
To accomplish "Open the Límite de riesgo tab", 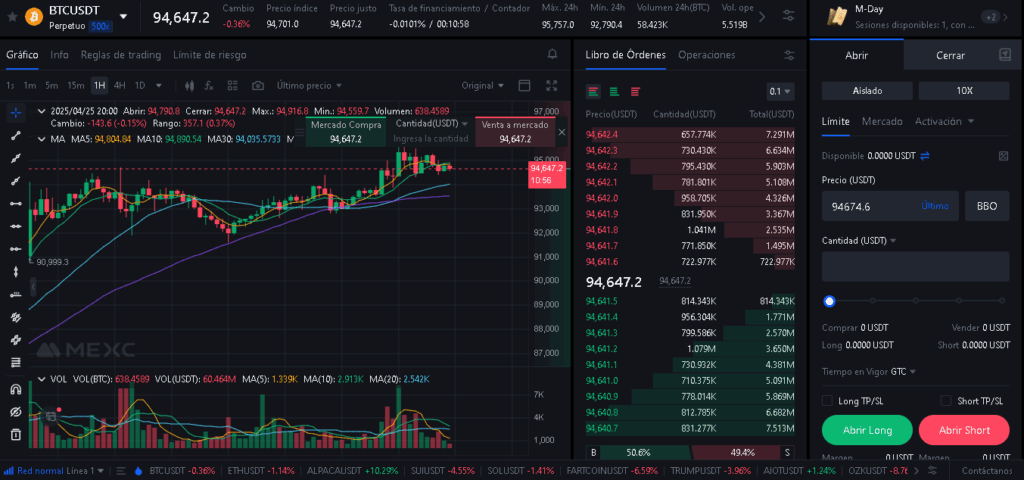I will pos(210,55).
